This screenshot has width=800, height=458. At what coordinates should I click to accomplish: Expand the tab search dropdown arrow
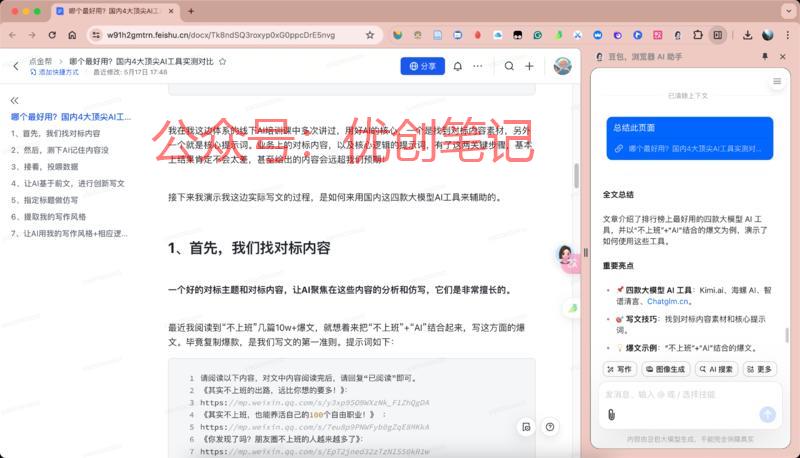pos(788,11)
